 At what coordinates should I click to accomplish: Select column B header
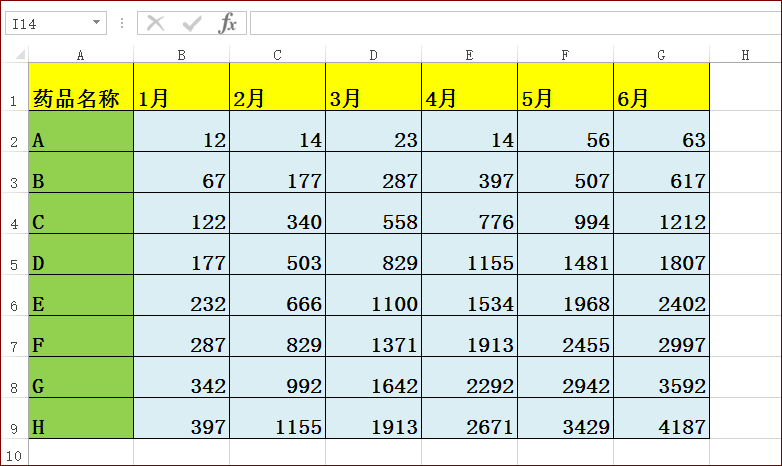coord(182,55)
